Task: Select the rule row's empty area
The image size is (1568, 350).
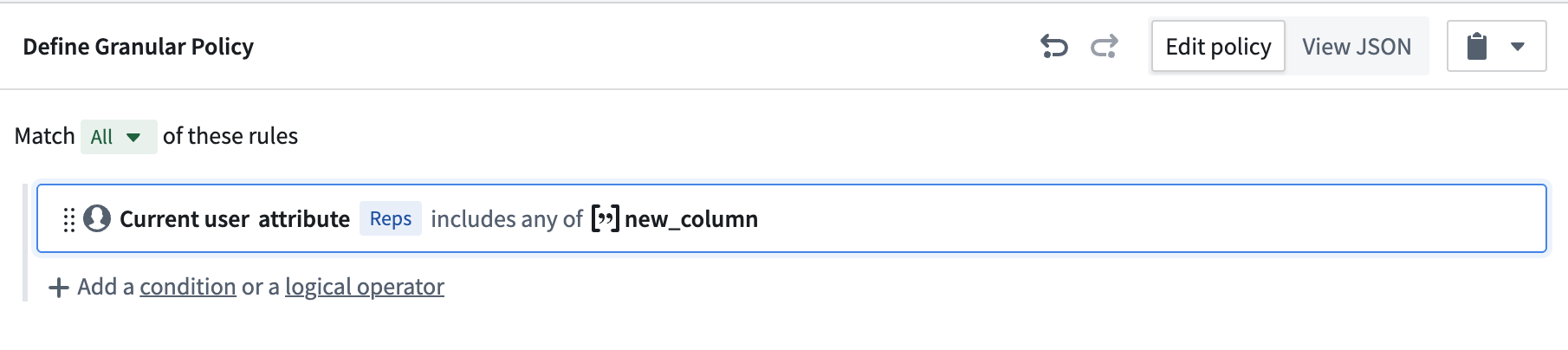Action: click(x=1126, y=218)
